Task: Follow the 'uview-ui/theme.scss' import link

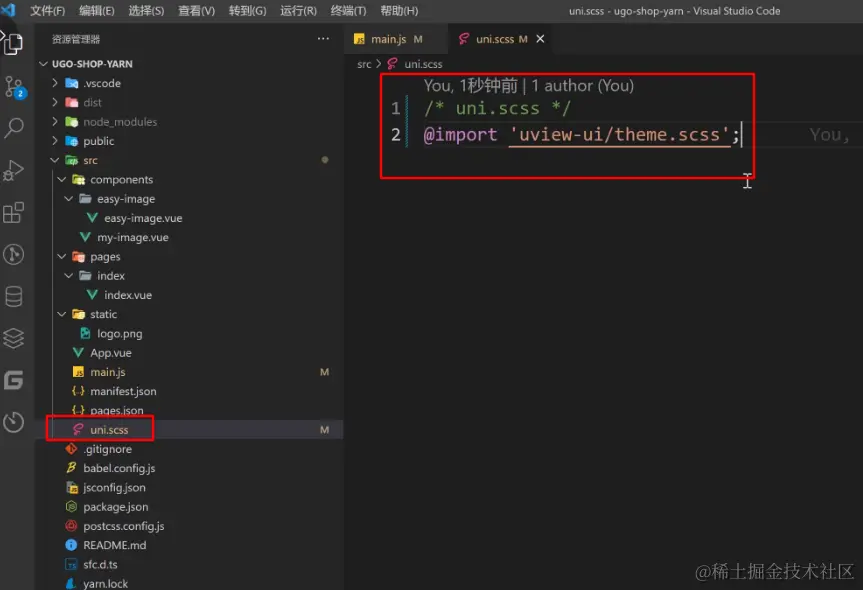Action: [x=620, y=135]
